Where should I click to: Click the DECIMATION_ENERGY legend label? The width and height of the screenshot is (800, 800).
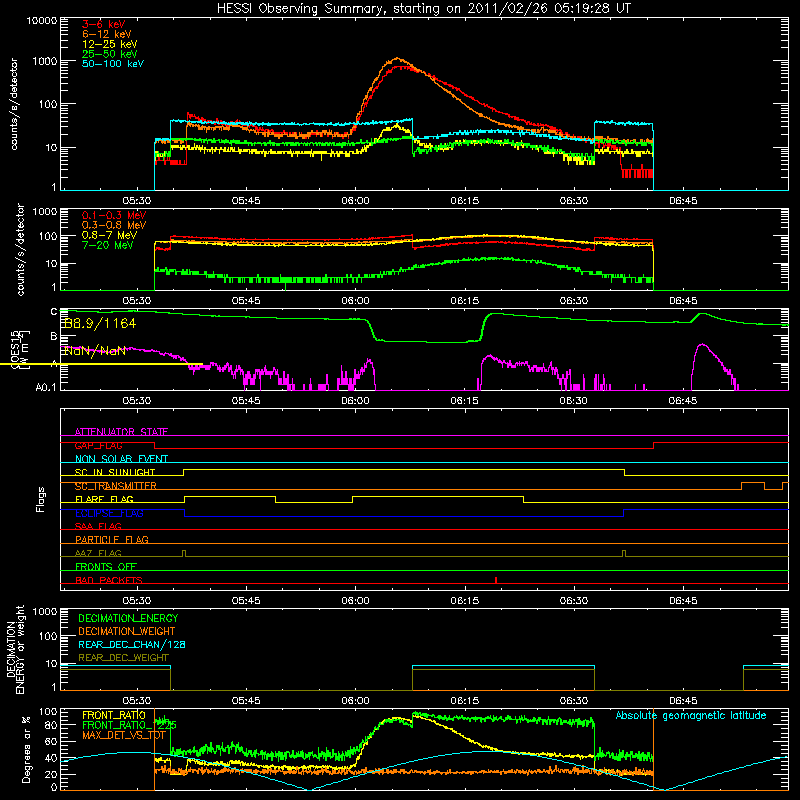point(128,618)
